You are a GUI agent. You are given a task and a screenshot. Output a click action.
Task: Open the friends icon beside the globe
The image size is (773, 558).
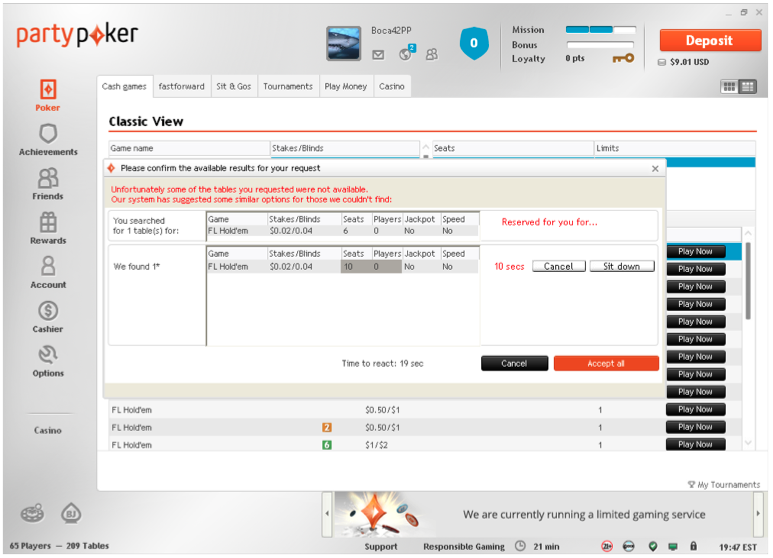click(x=432, y=54)
